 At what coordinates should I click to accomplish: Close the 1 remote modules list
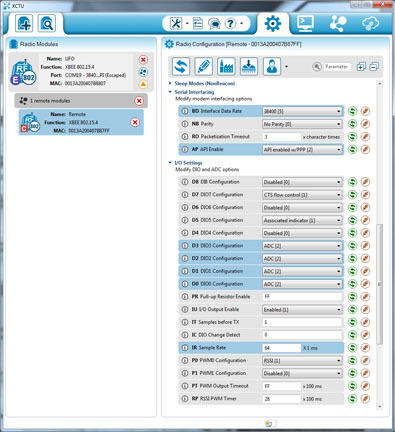point(139,101)
